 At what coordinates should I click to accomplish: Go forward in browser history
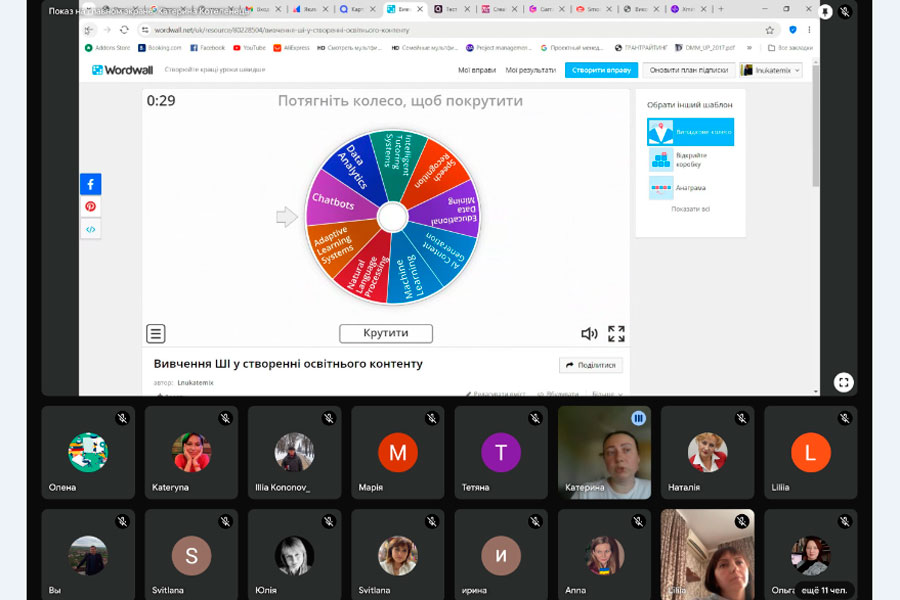pyautogui.click(x=107, y=30)
